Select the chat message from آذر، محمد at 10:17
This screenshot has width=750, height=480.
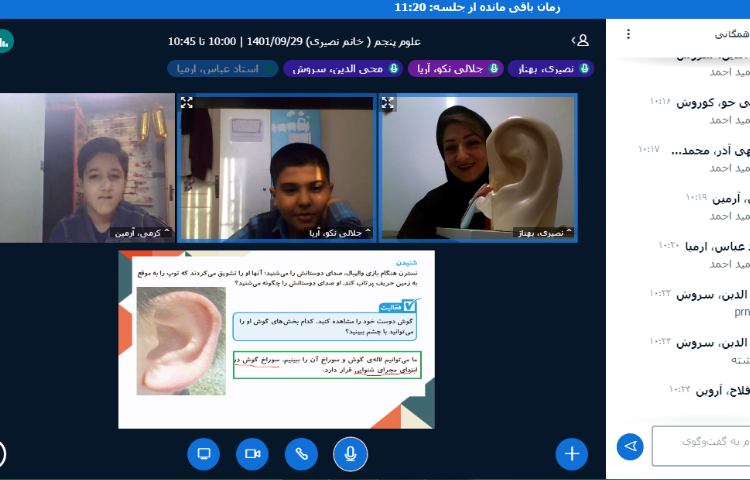pos(694,159)
